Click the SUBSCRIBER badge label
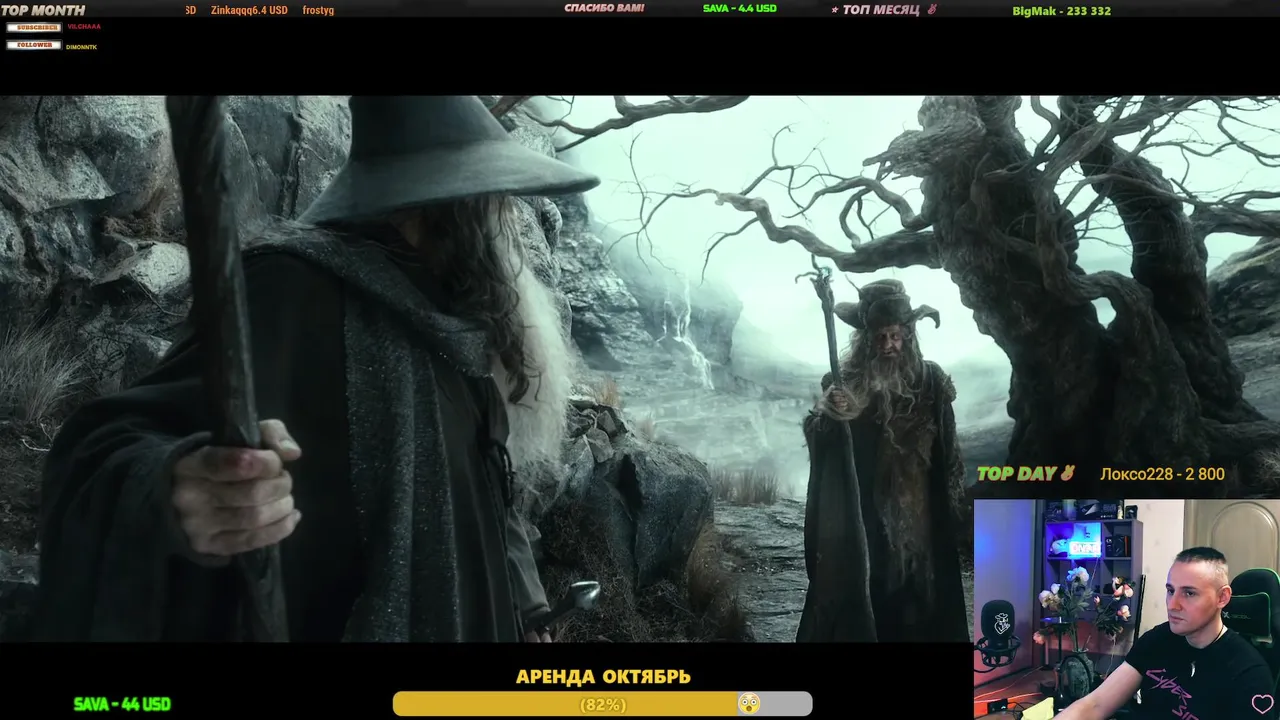1280x720 pixels. coord(33,27)
